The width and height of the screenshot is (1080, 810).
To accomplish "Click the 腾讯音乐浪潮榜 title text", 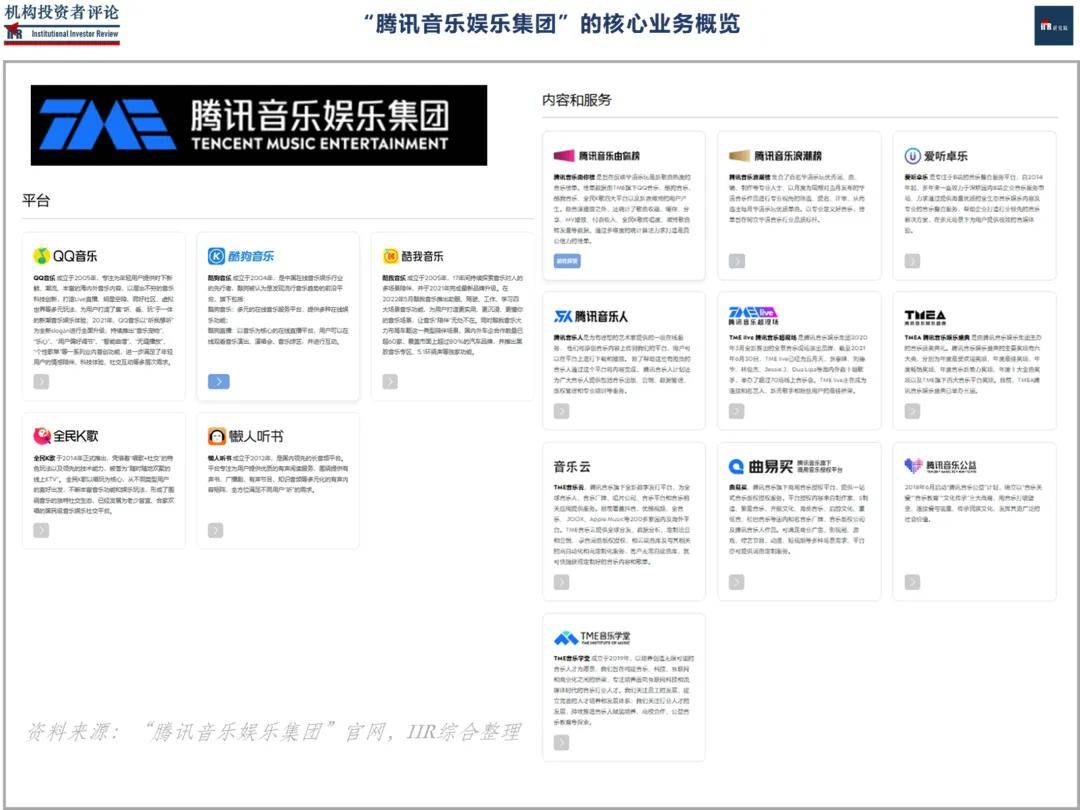I will point(787,156).
